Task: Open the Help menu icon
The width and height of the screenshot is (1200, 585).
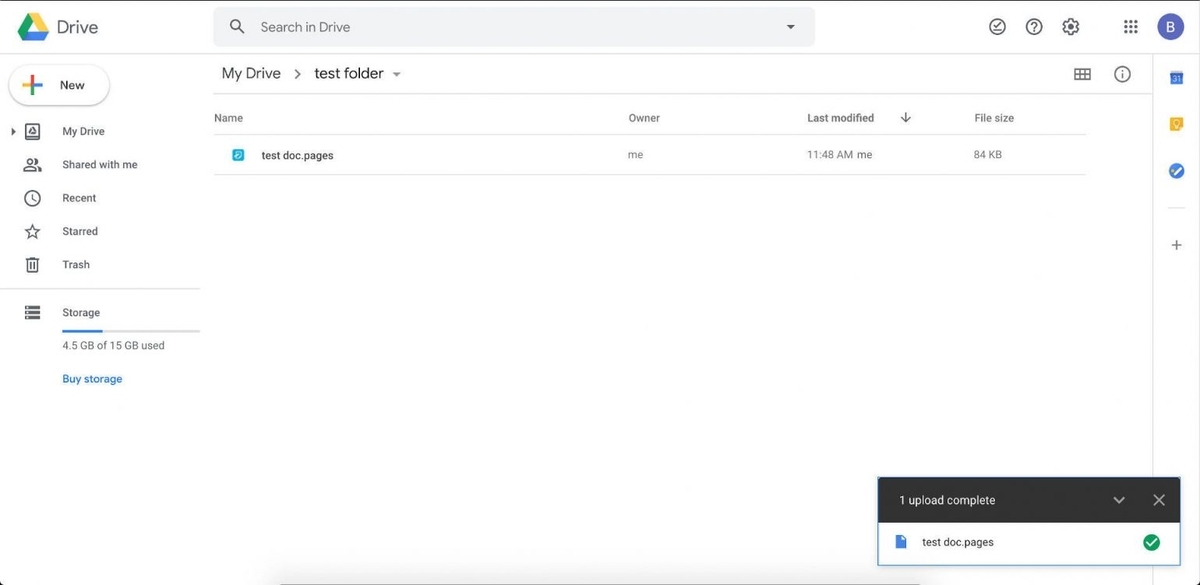Action: tap(1033, 26)
